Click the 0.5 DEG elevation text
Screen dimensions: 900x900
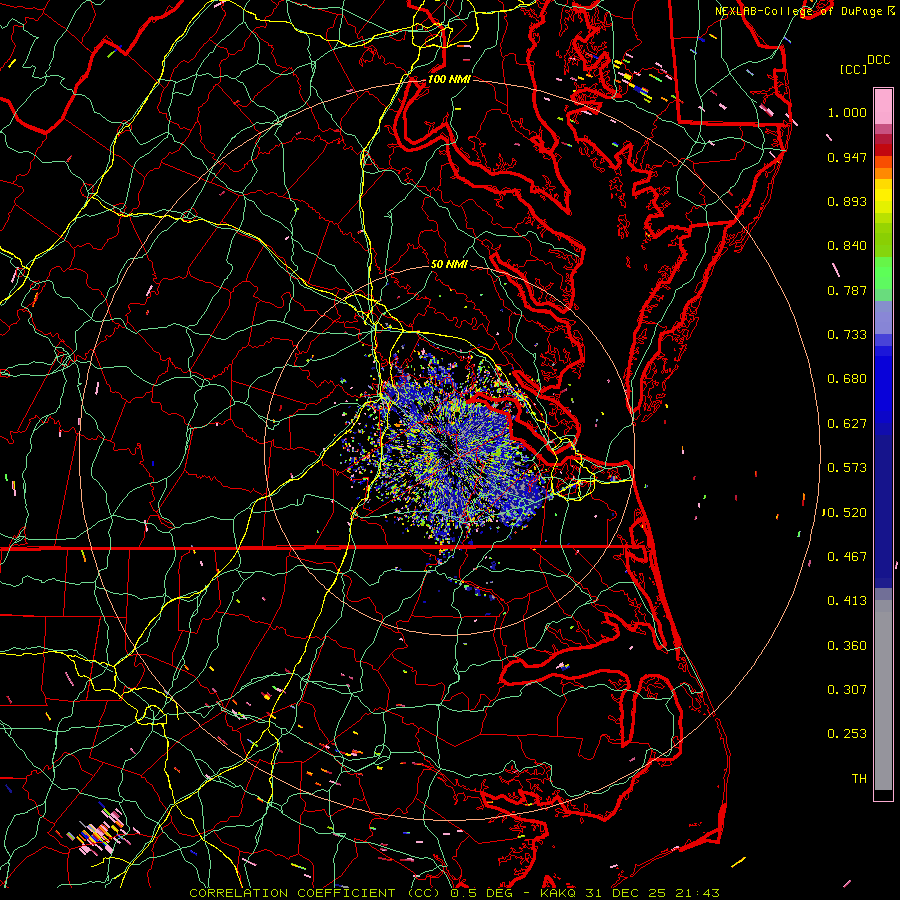tap(481, 893)
